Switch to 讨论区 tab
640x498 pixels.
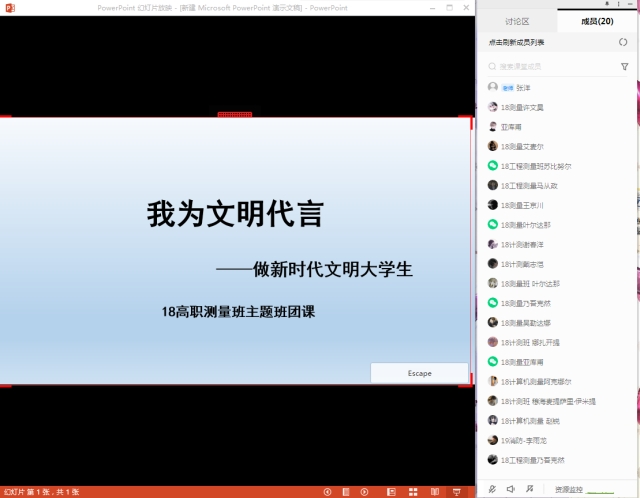tap(518, 21)
